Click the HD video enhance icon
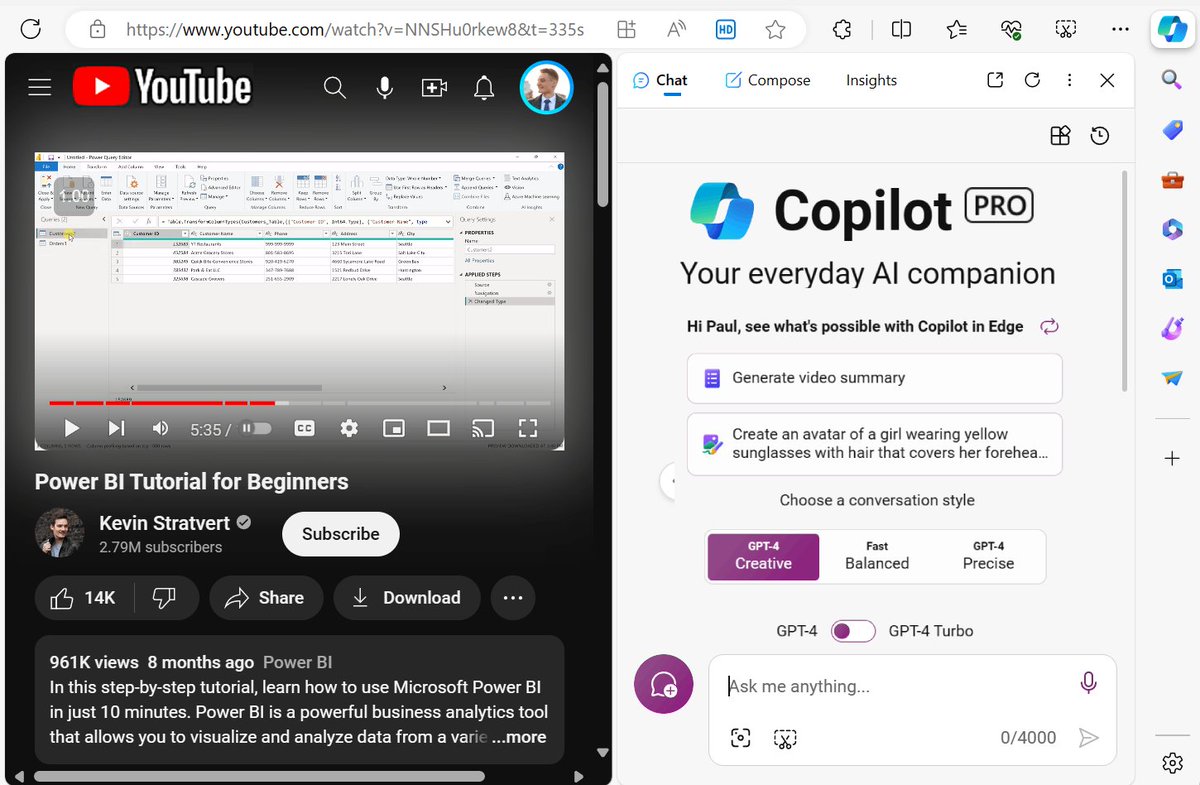 tap(726, 29)
